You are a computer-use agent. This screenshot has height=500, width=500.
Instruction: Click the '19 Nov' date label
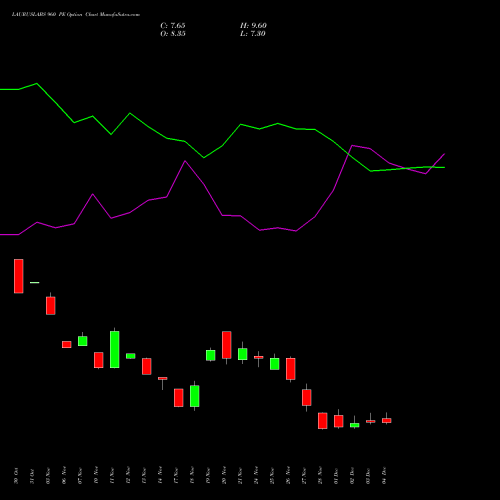(208, 476)
